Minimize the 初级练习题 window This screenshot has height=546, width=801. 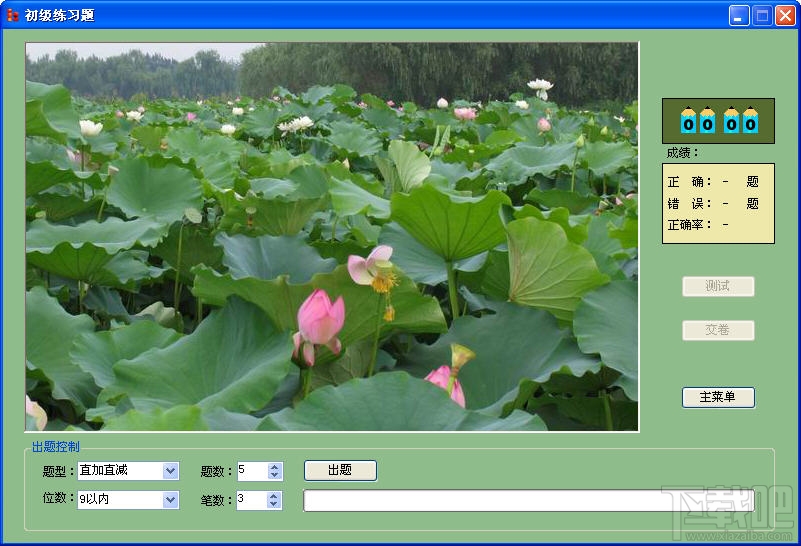click(x=739, y=16)
